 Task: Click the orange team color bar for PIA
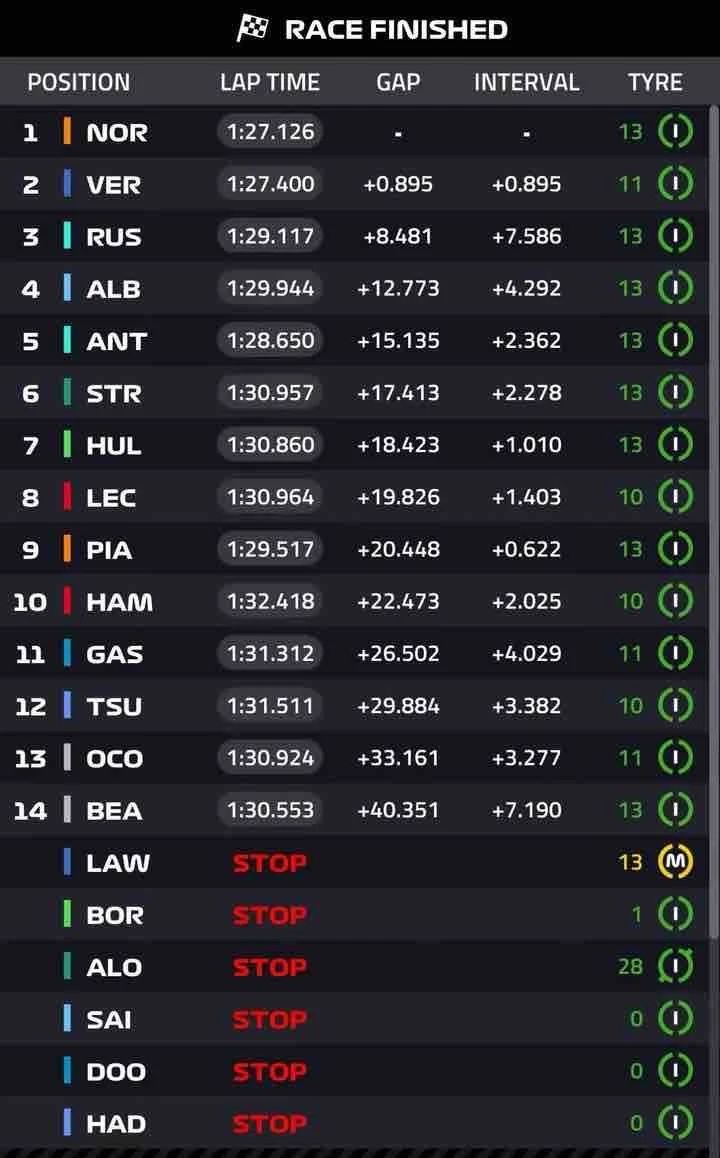[67, 549]
